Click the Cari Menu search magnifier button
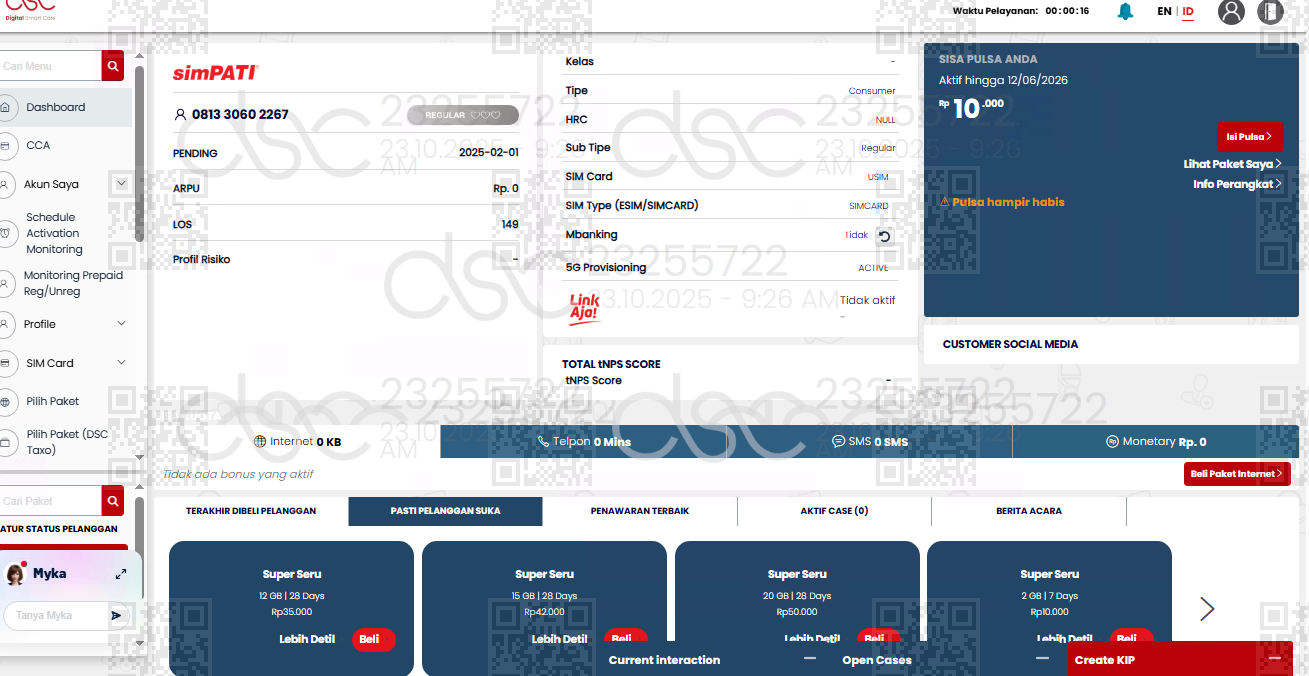 (x=113, y=66)
